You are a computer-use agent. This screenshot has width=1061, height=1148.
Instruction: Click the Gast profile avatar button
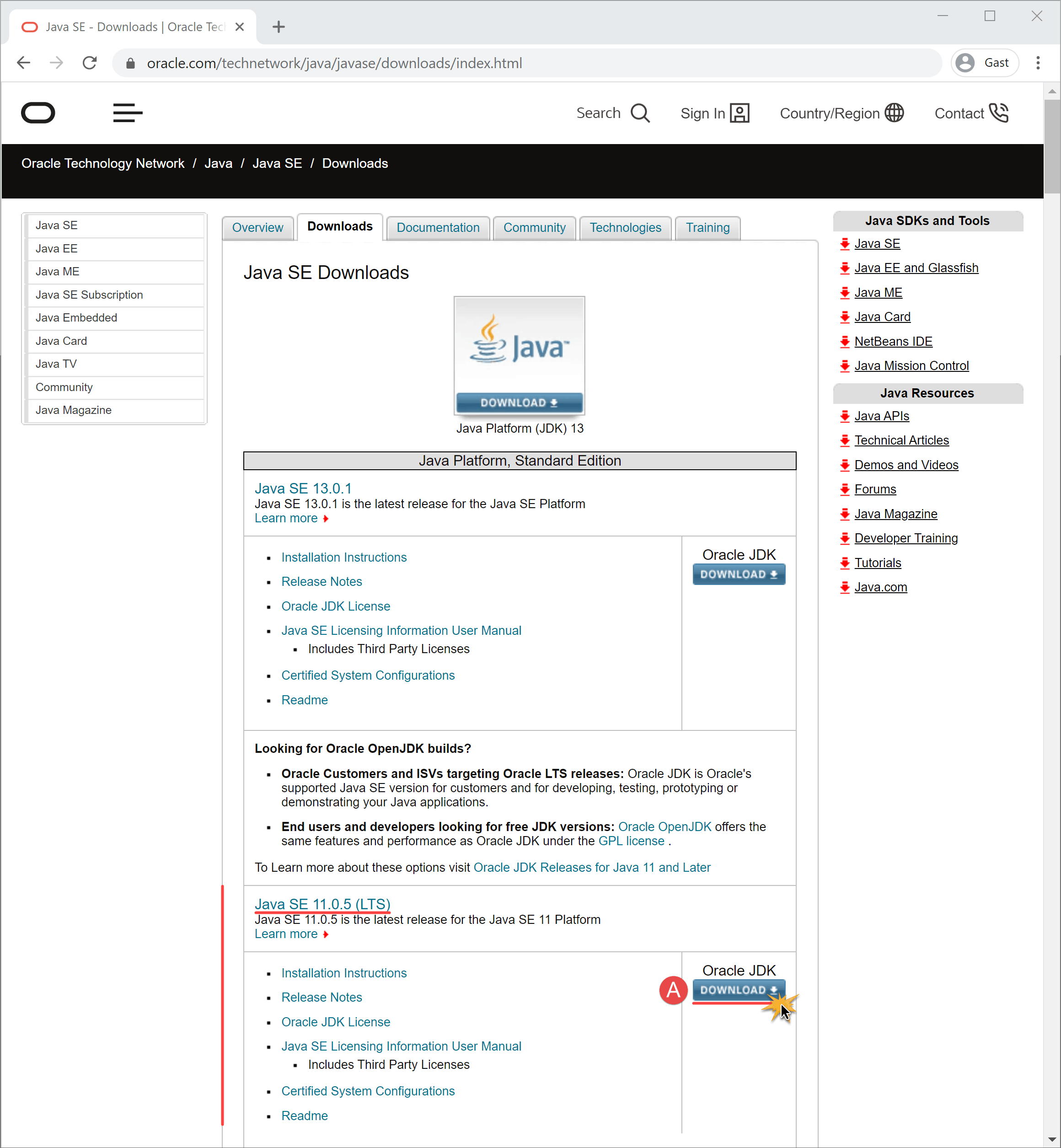[x=985, y=63]
